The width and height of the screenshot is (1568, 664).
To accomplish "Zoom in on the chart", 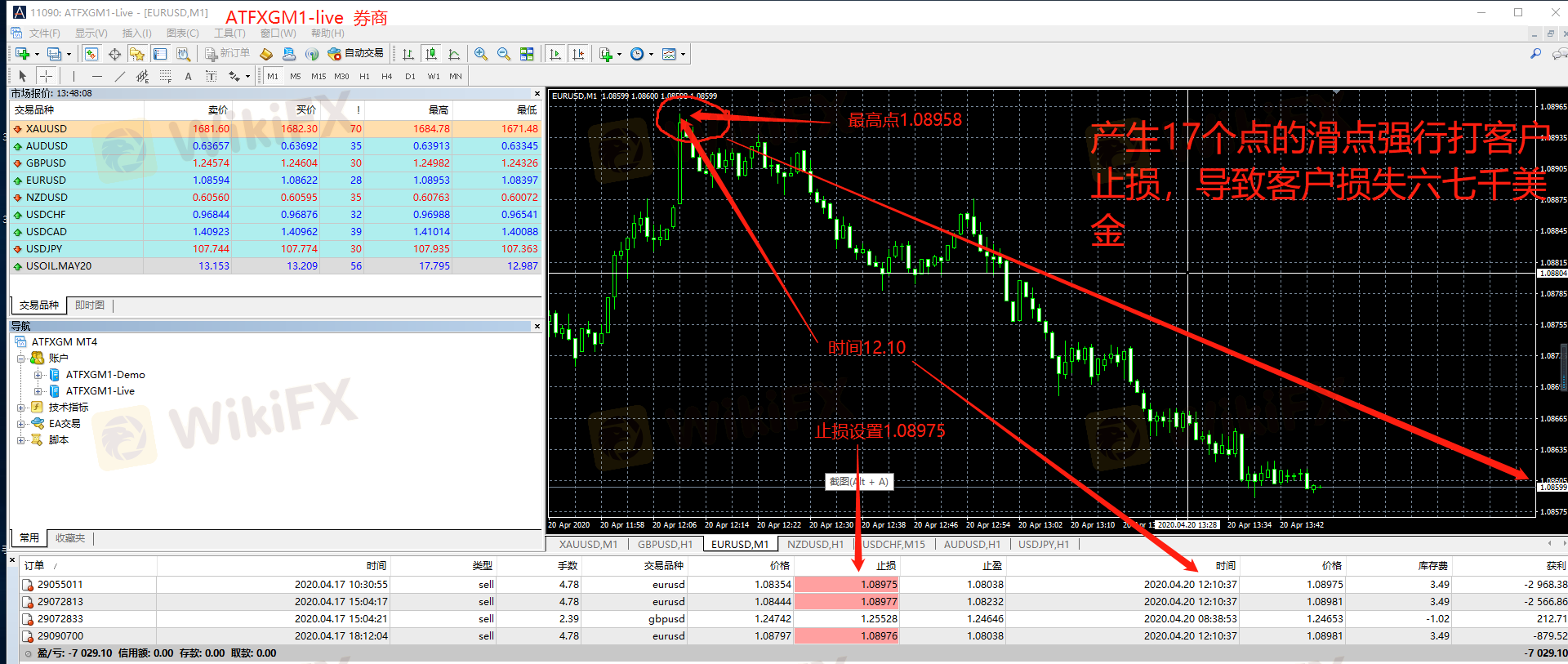I will click(481, 54).
